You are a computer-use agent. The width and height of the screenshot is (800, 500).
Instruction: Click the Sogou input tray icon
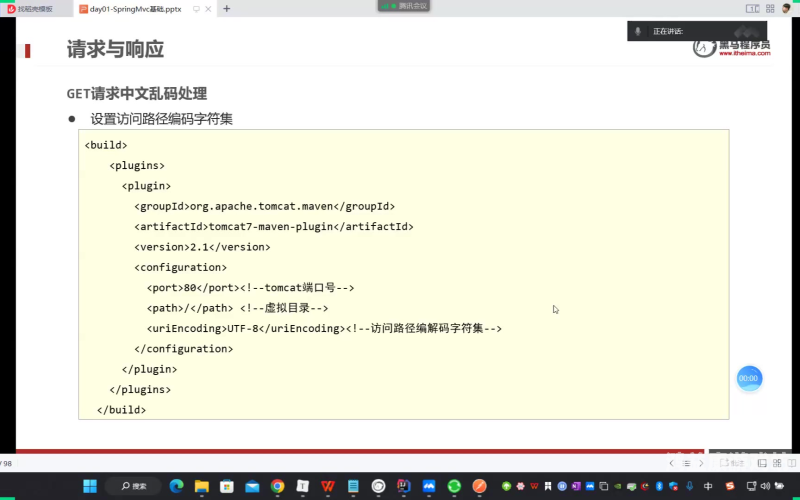[730, 486]
